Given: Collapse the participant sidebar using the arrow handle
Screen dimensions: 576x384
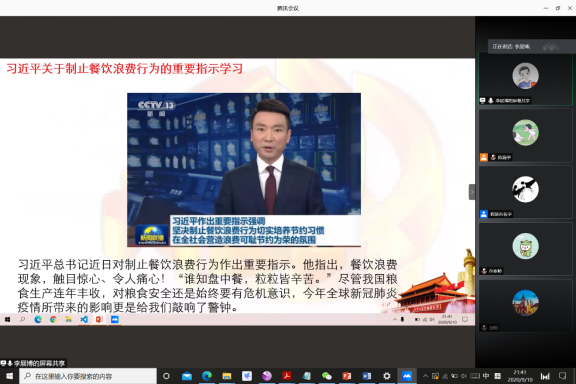Looking at the screenshot, I should 472,192.
